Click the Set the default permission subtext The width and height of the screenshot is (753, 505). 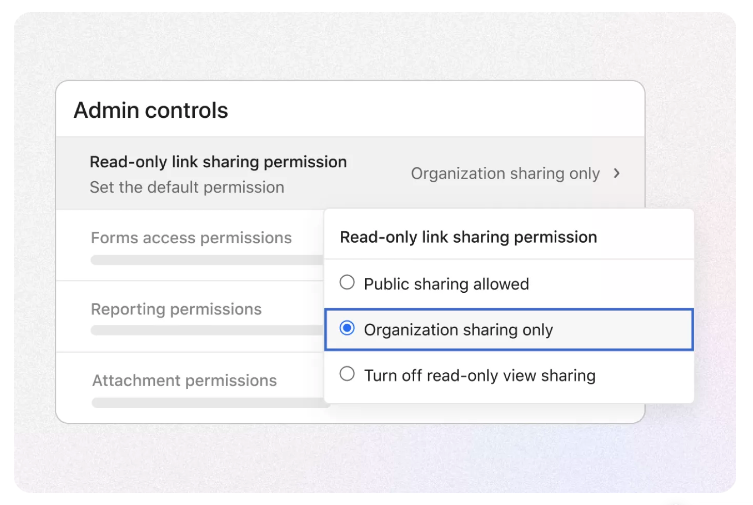(x=187, y=187)
